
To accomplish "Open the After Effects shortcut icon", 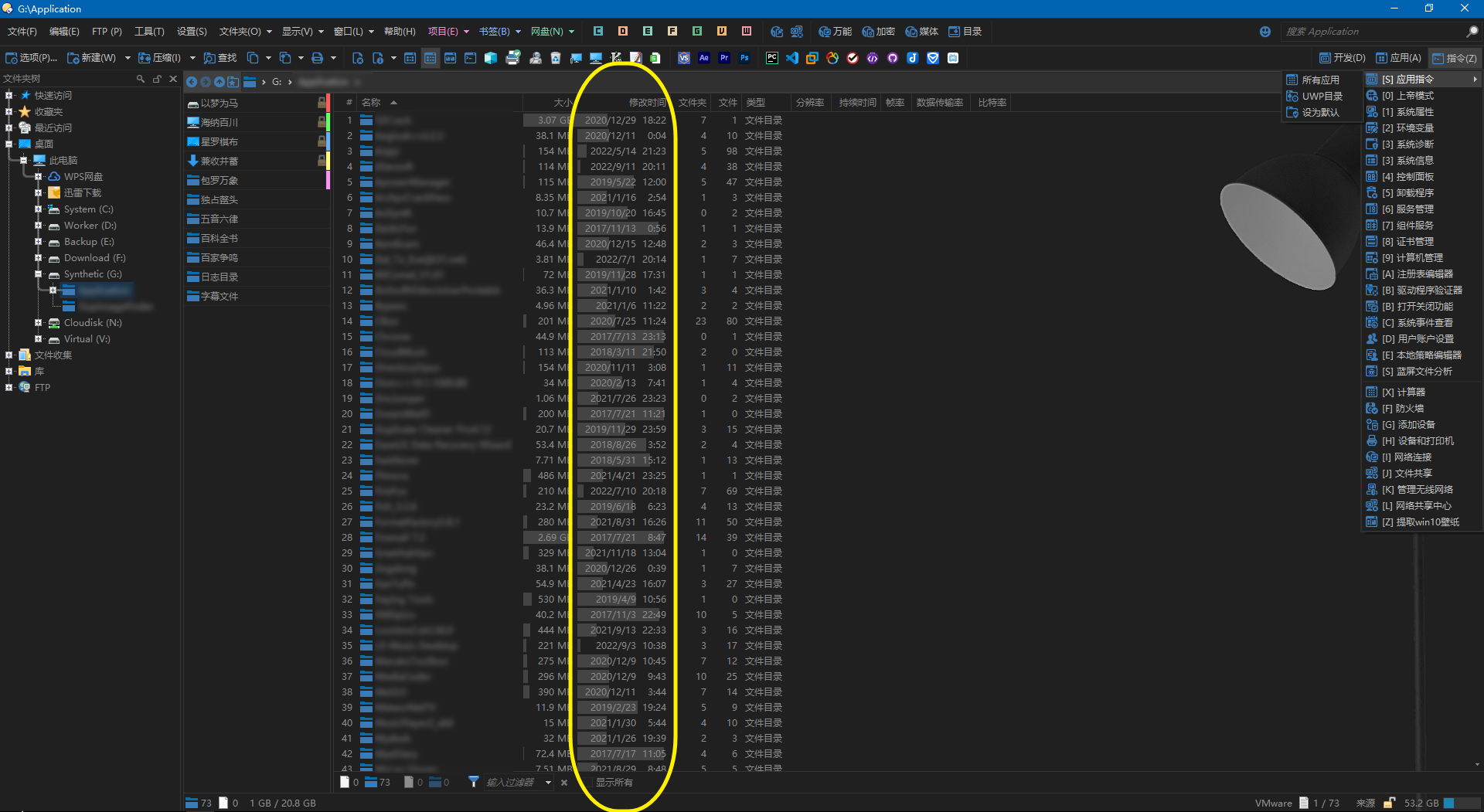I will pos(703,58).
